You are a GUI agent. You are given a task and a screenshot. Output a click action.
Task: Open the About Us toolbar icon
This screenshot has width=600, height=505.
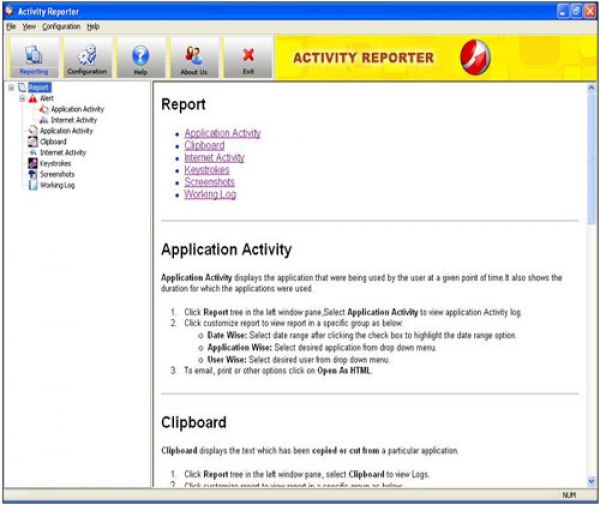tap(194, 55)
